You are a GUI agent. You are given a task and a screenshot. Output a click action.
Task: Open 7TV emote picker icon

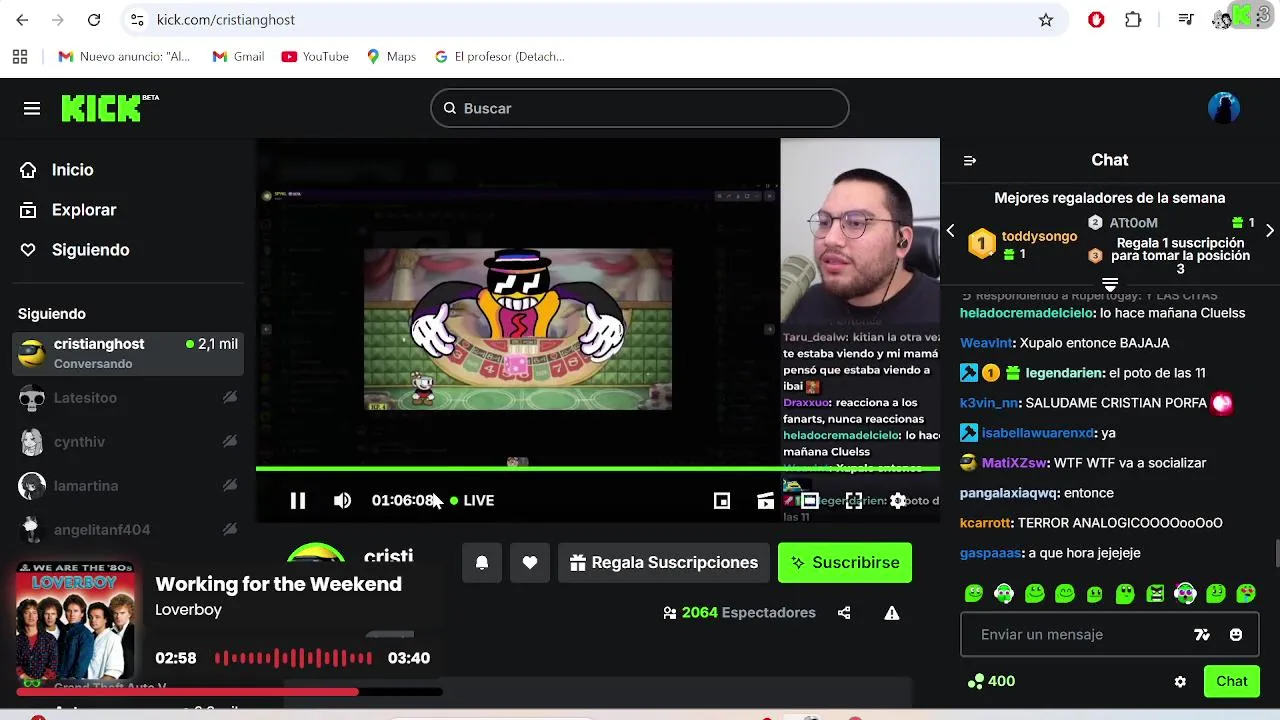[1202, 635]
